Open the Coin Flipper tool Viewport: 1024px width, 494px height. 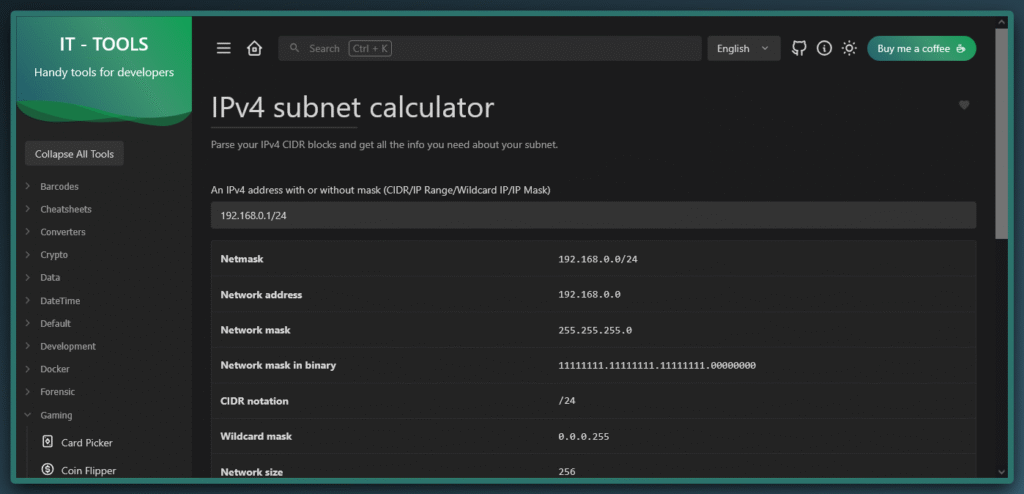pos(88,469)
